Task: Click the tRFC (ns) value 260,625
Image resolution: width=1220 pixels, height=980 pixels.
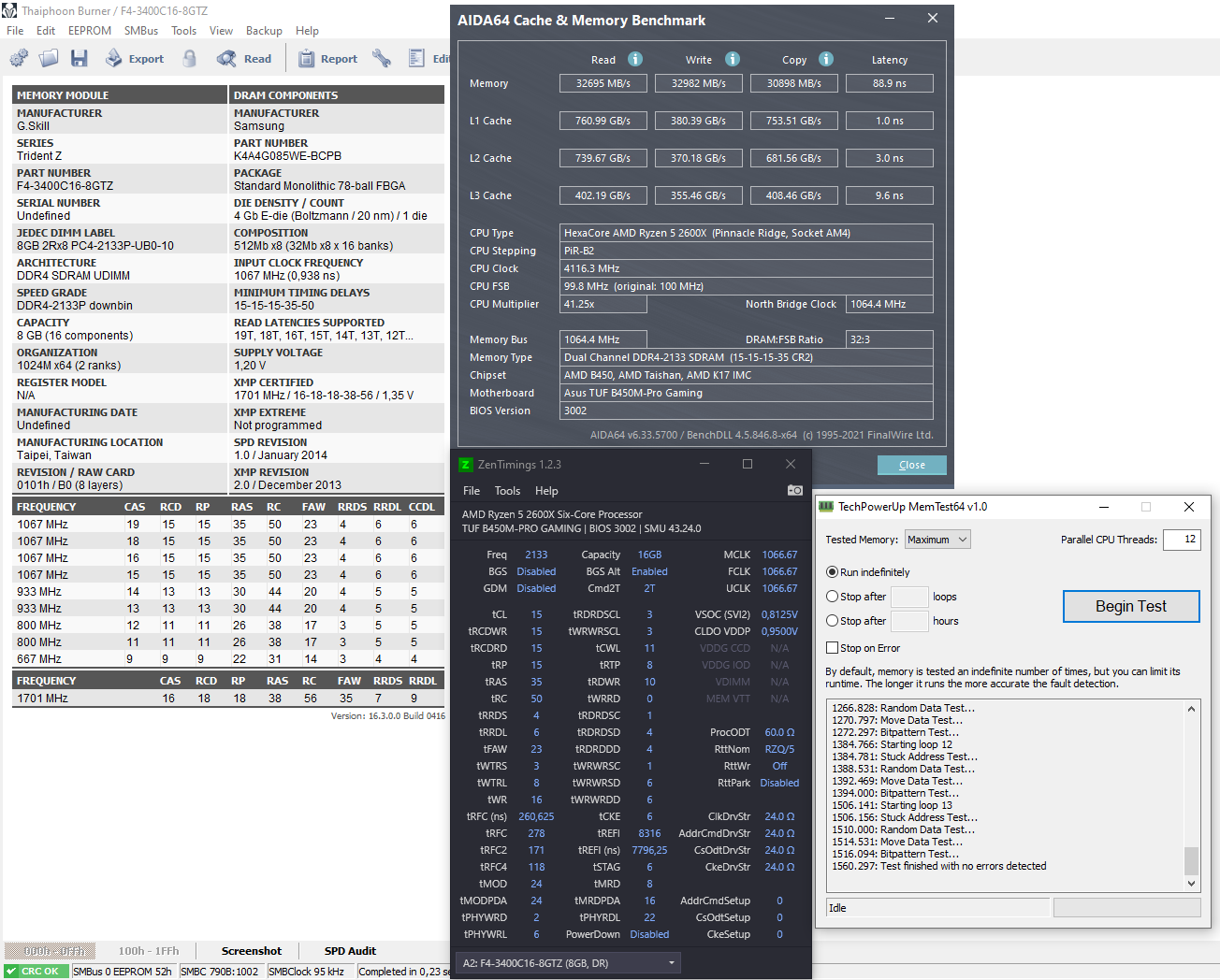Action: (x=536, y=816)
